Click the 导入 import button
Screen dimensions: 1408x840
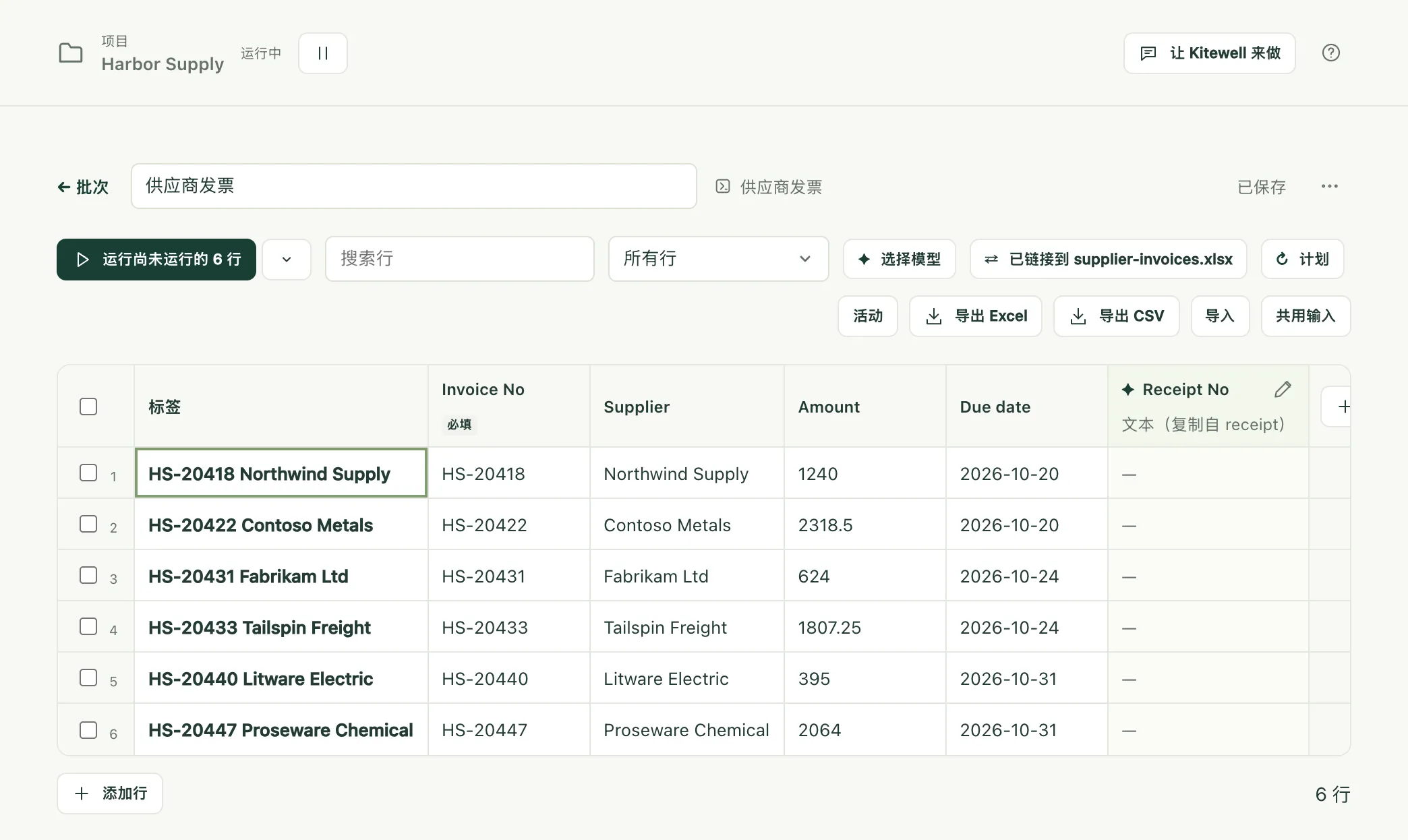tap(1220, 316)
